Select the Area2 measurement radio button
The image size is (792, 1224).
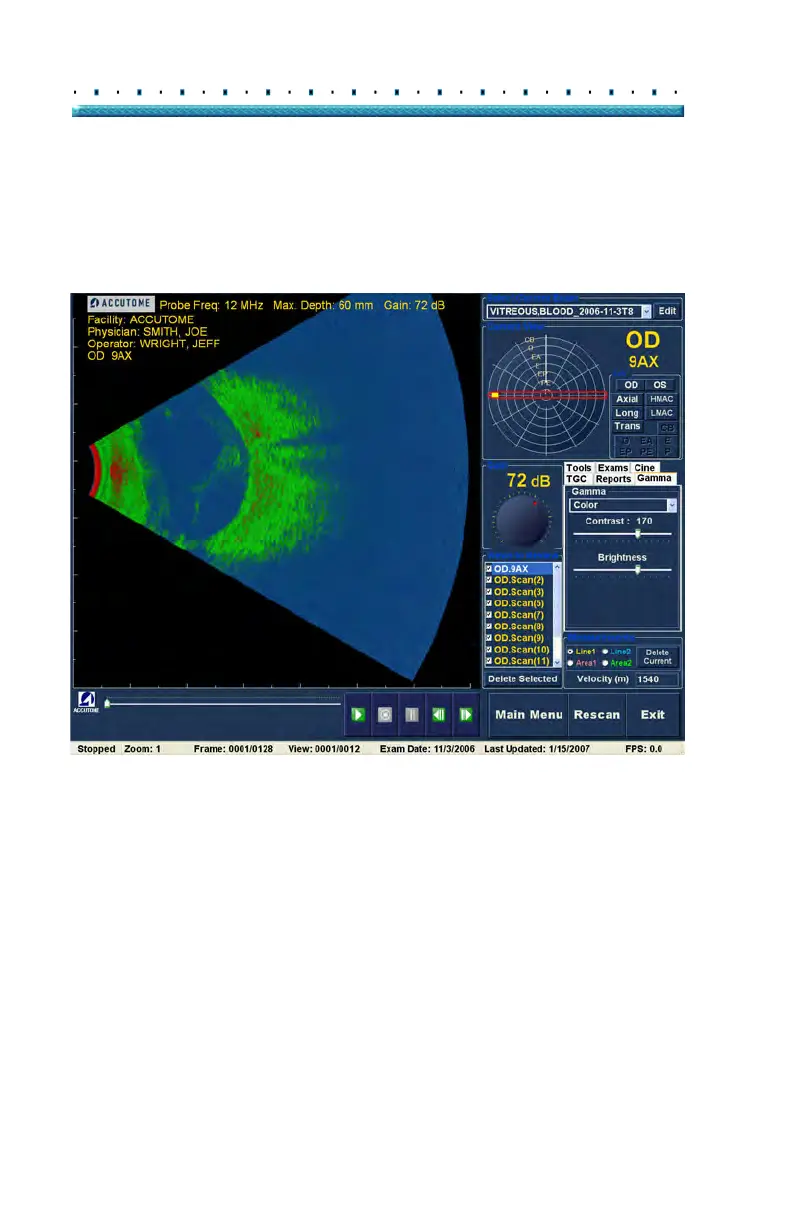click(606, 663)
